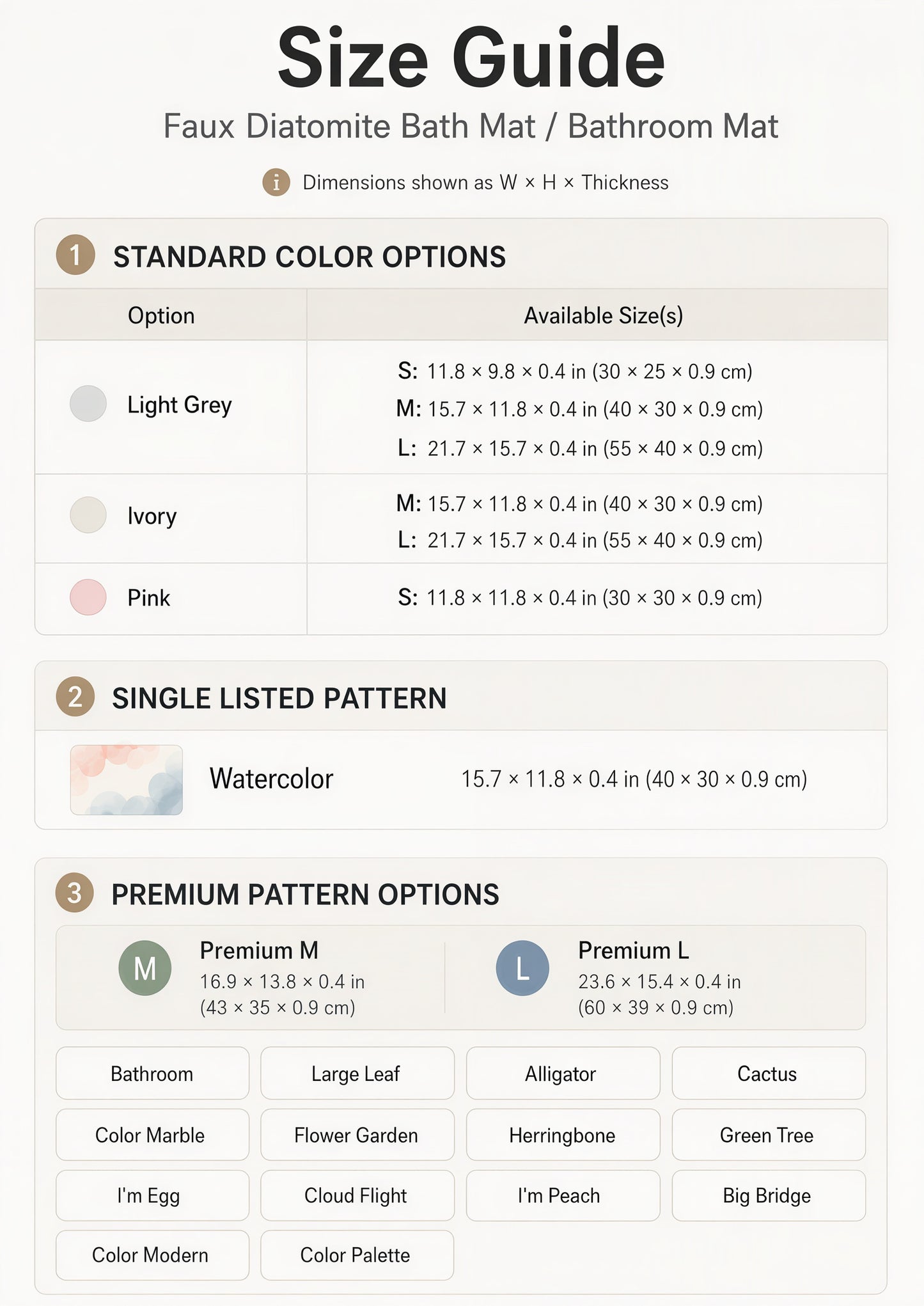The height and width of the screenshot is (1306, 924).
Task: Pick the Color Marble pattern
Action: (152, 1135)
